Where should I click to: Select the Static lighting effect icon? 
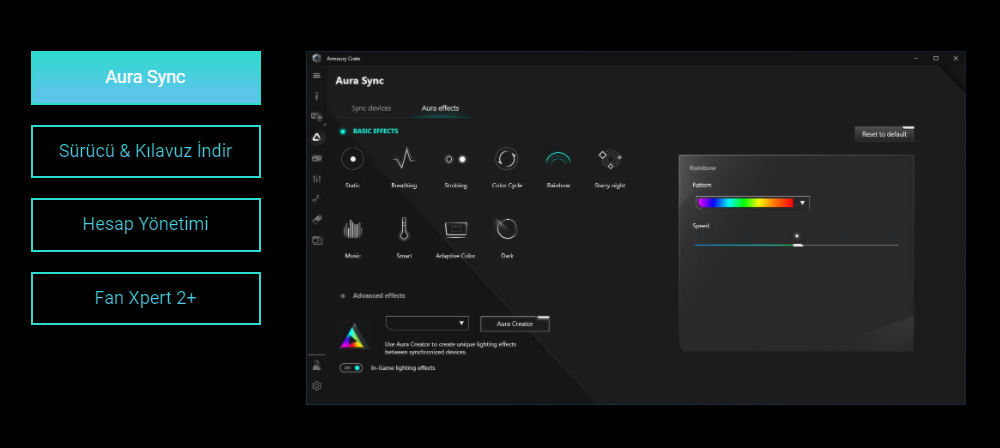pos(353,158)
